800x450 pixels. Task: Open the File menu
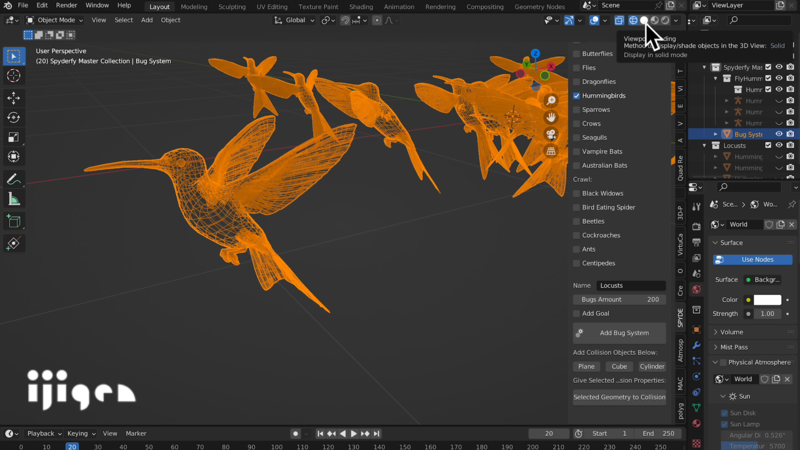click(x=23, y=6)
